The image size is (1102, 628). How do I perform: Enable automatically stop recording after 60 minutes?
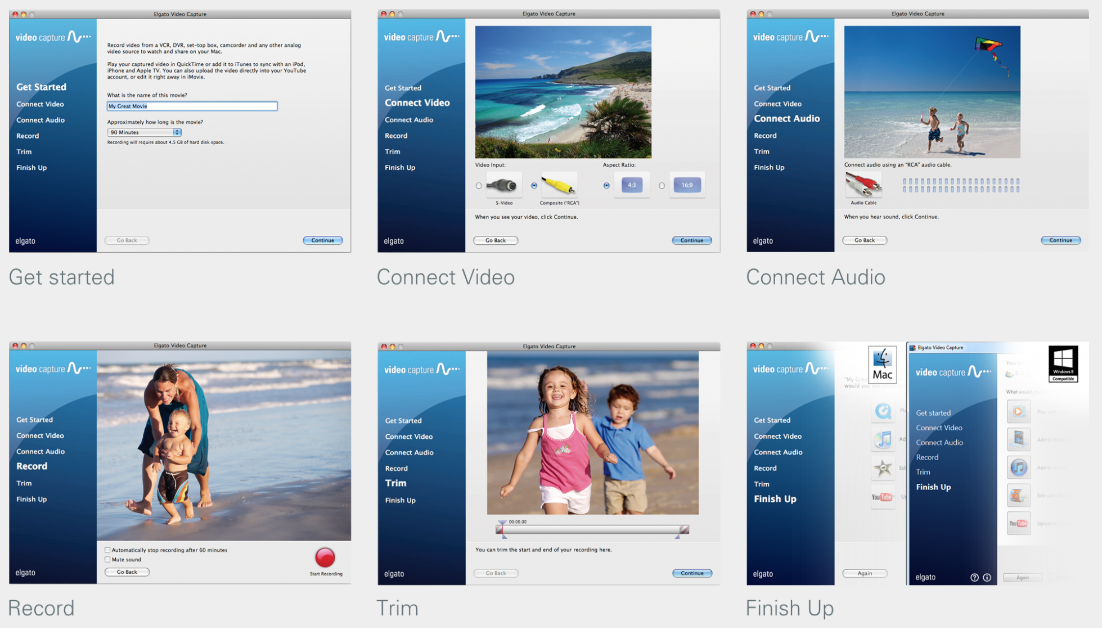tap(108, 550)
